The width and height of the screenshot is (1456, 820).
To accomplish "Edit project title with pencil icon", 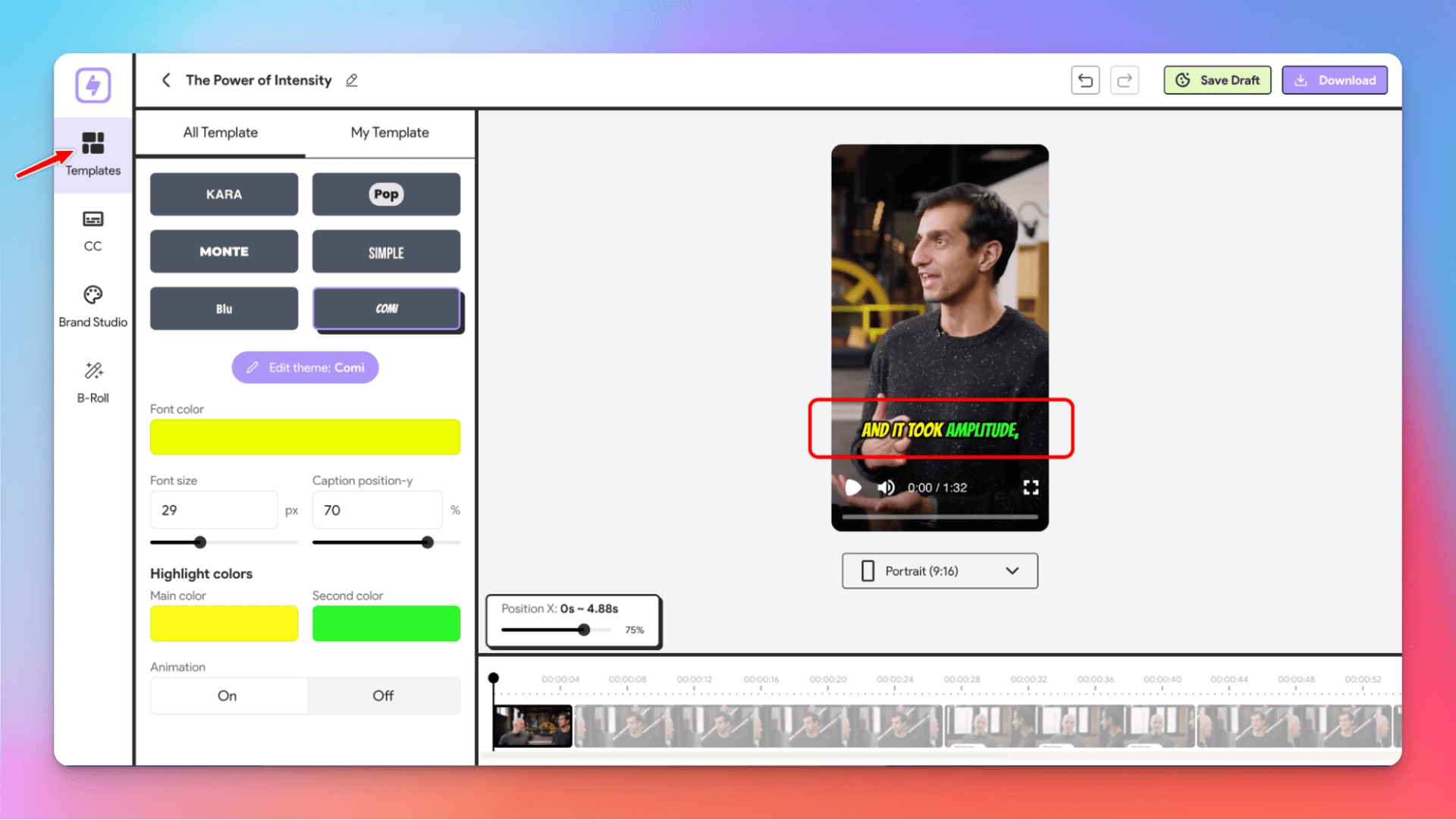I will [352, 80].
